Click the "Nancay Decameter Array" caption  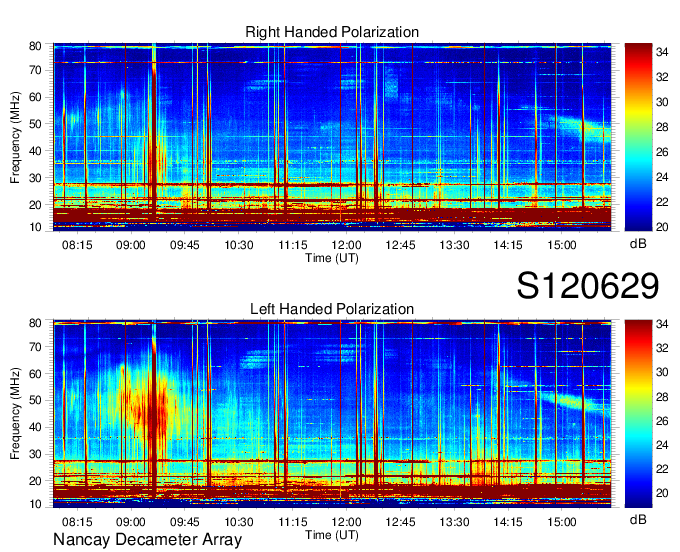pyautogui.click(x=147, y=540)
